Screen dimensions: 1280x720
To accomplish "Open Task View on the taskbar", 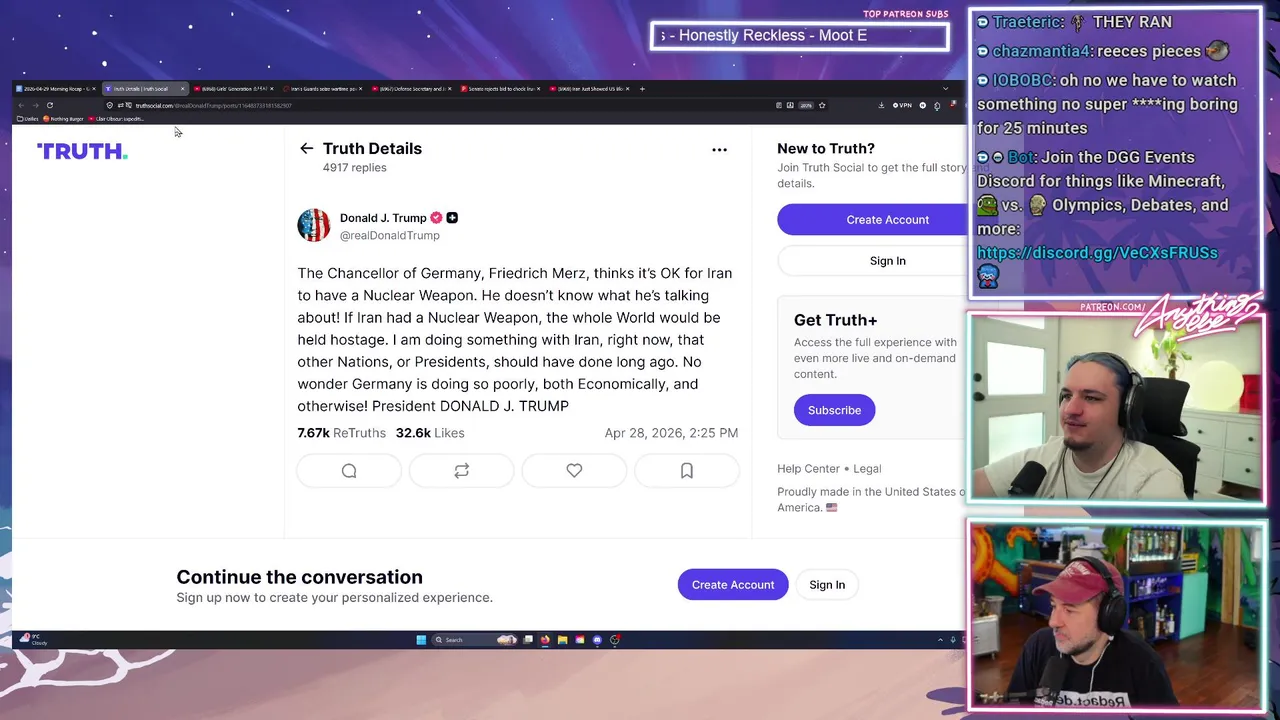I will pos(528,640).
